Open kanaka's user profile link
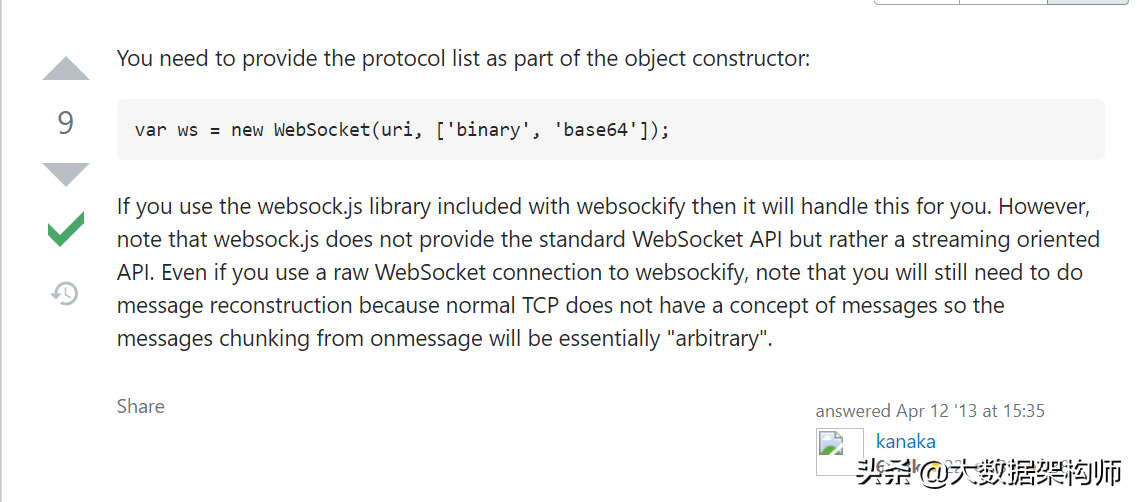 [x=905, y=441]
